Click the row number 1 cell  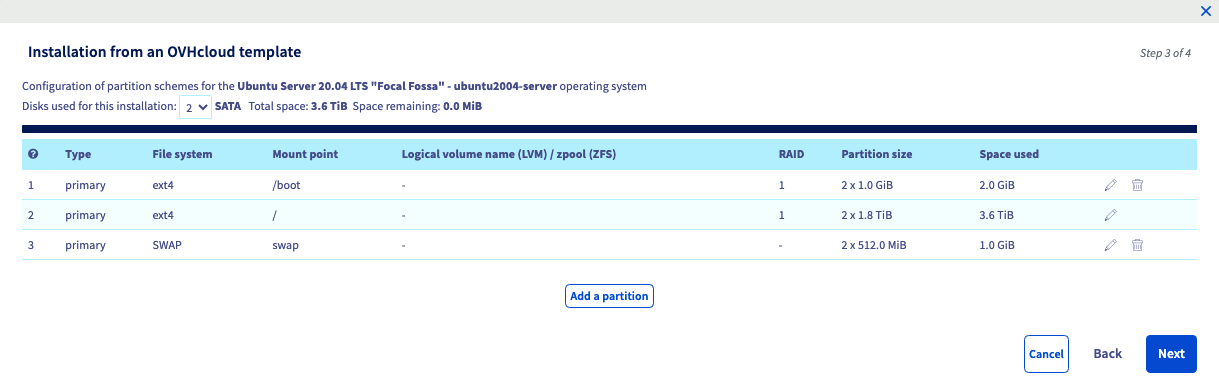click(31, 185)
